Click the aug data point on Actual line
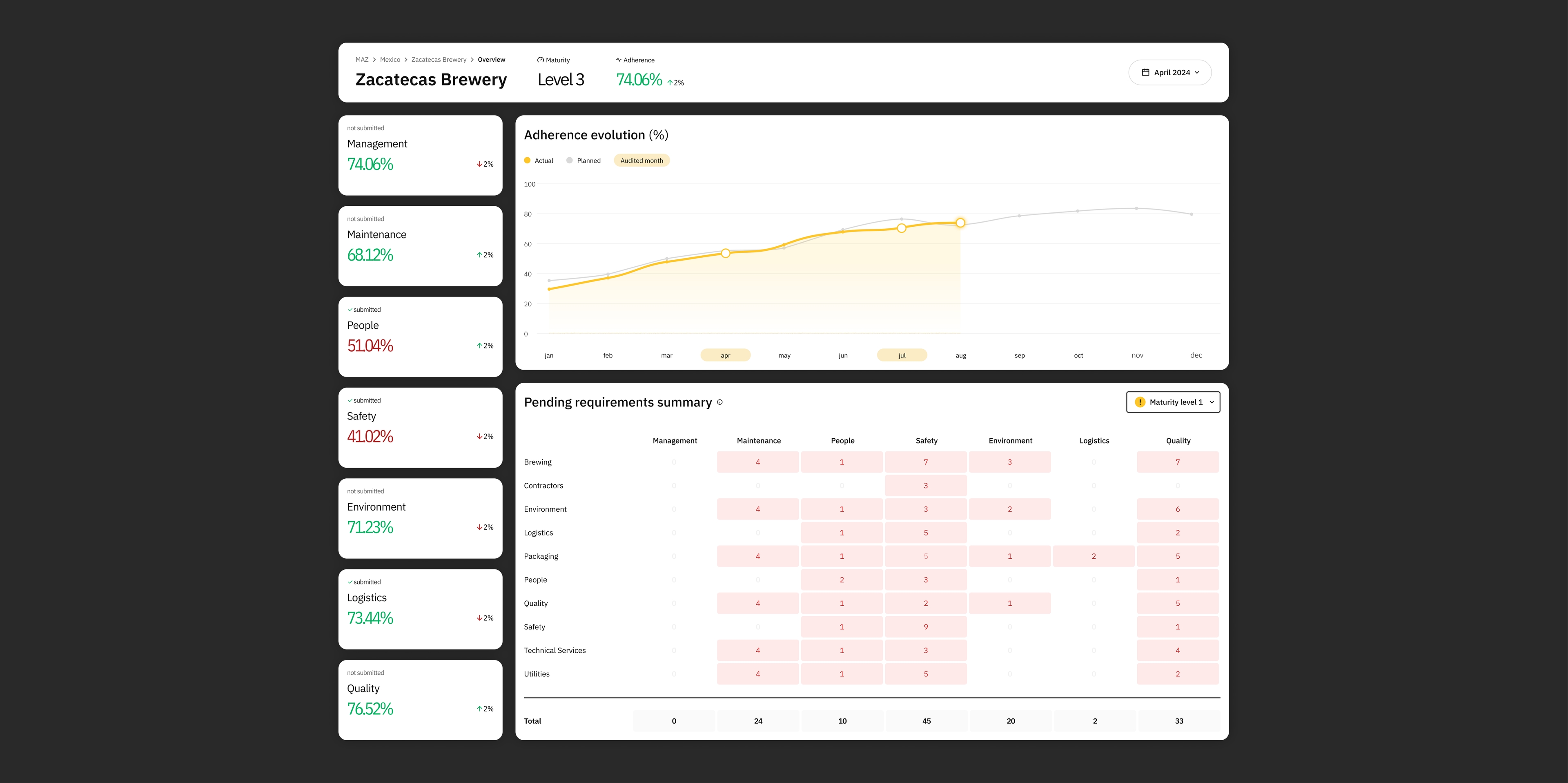This screenshot has width=1568, height=783. coord(960,223)
